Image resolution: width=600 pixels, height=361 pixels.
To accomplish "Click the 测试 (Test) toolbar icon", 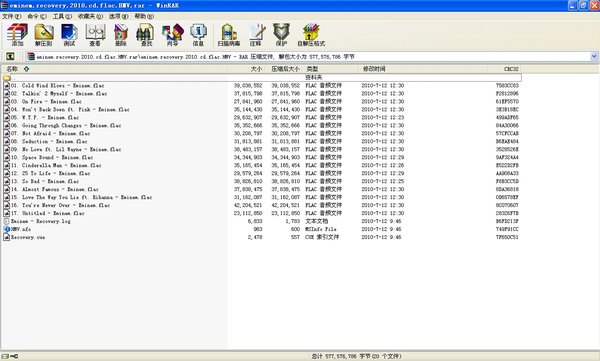I will pyautogui.click(x=69, y=34).
